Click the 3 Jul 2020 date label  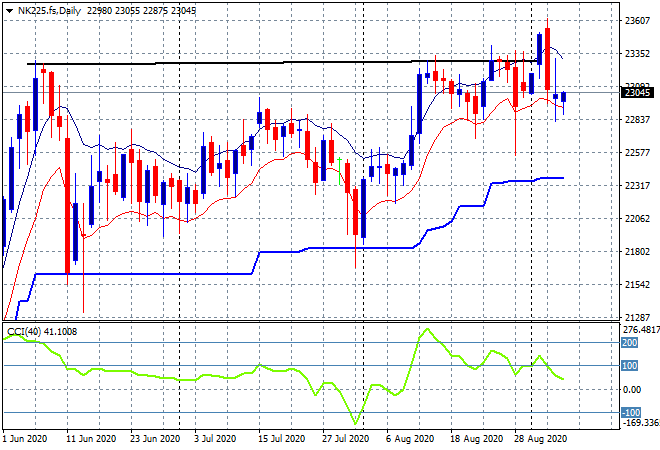point(216,439)
